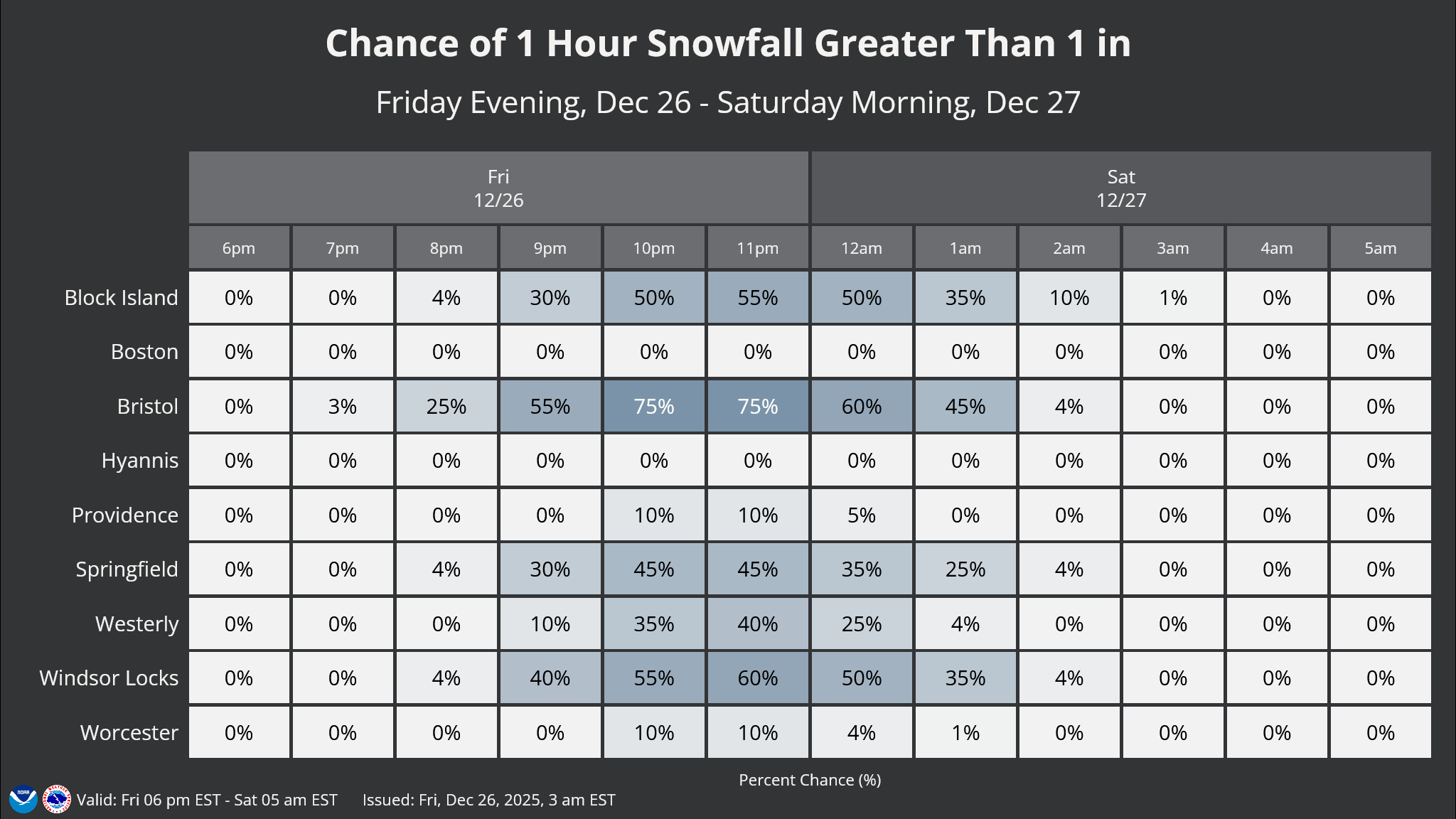
Task: Select the Hyannis location label
Action: click(139, 460)
